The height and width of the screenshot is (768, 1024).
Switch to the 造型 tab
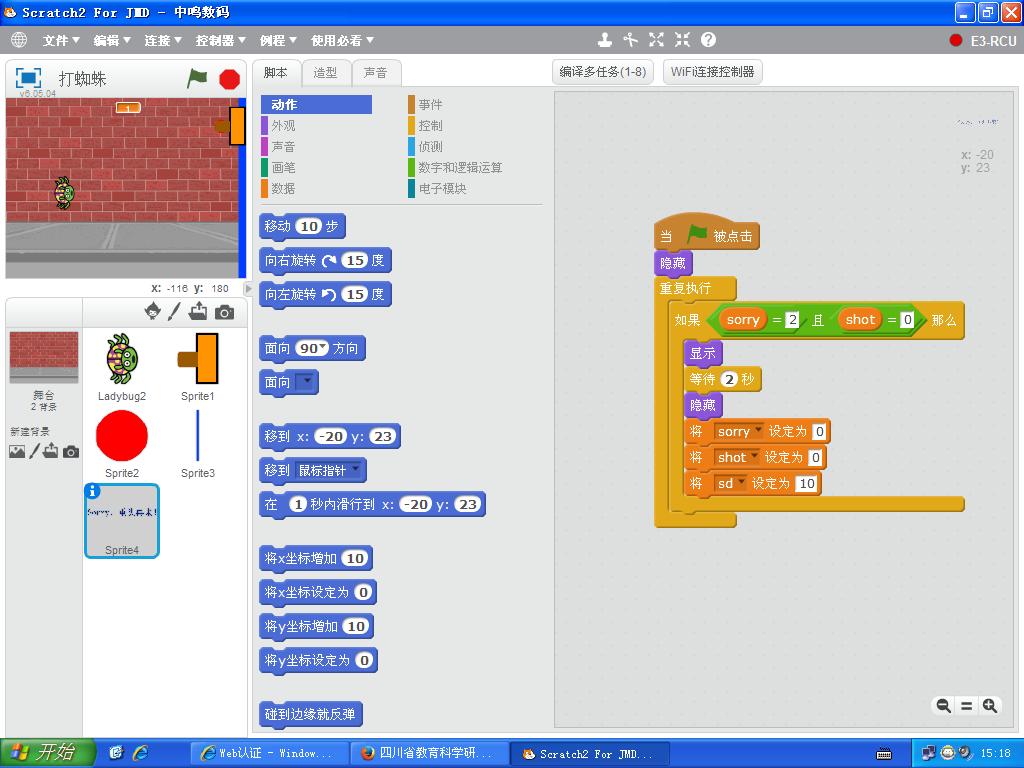click(325, 72)
